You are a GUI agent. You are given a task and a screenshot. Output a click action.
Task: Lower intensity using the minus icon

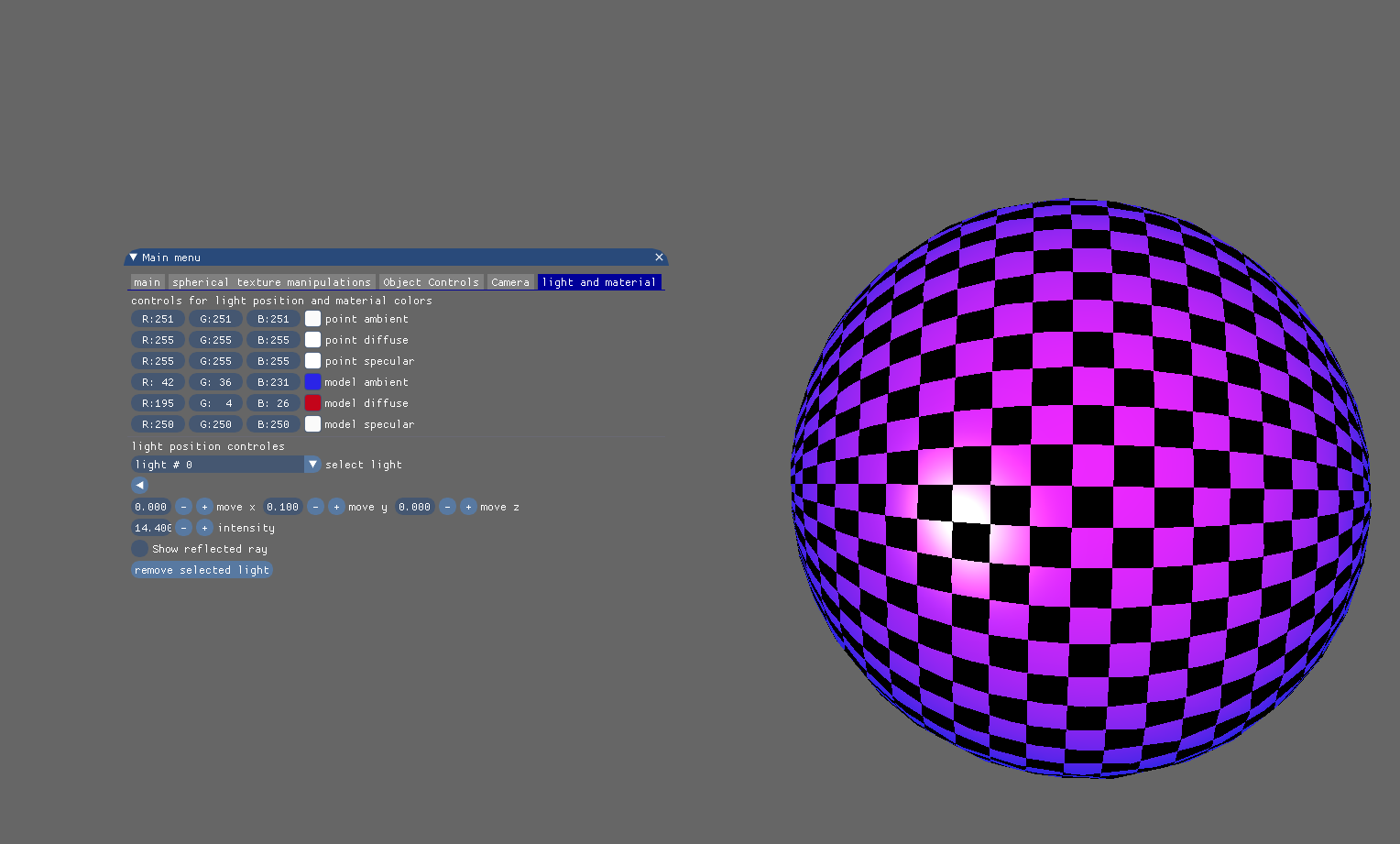(x=183, y=527)
